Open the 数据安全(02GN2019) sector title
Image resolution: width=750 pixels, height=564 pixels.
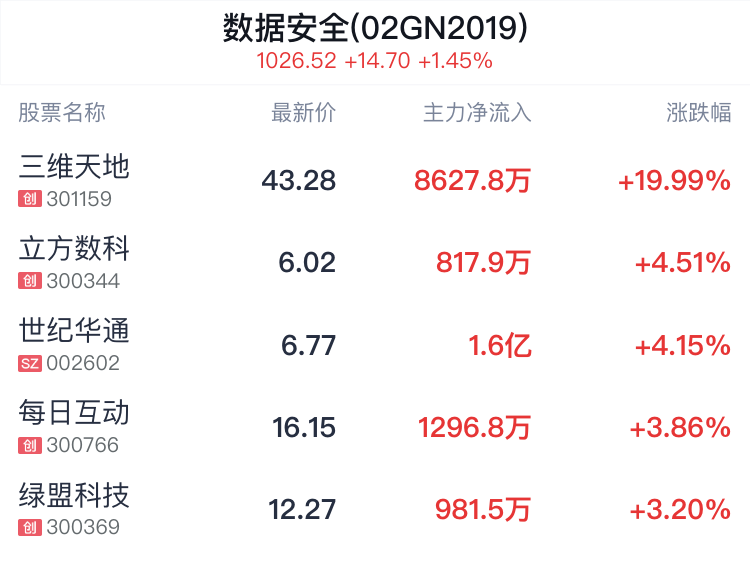[x=375, y=28]
